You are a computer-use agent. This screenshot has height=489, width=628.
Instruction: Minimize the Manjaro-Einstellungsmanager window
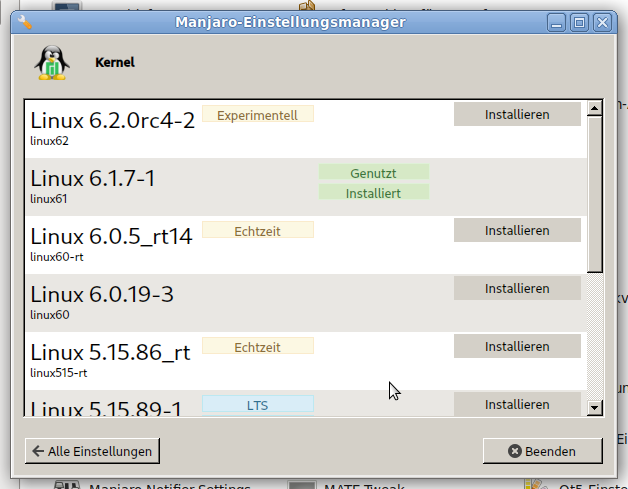pyautogui.click(x=556, y=22)
